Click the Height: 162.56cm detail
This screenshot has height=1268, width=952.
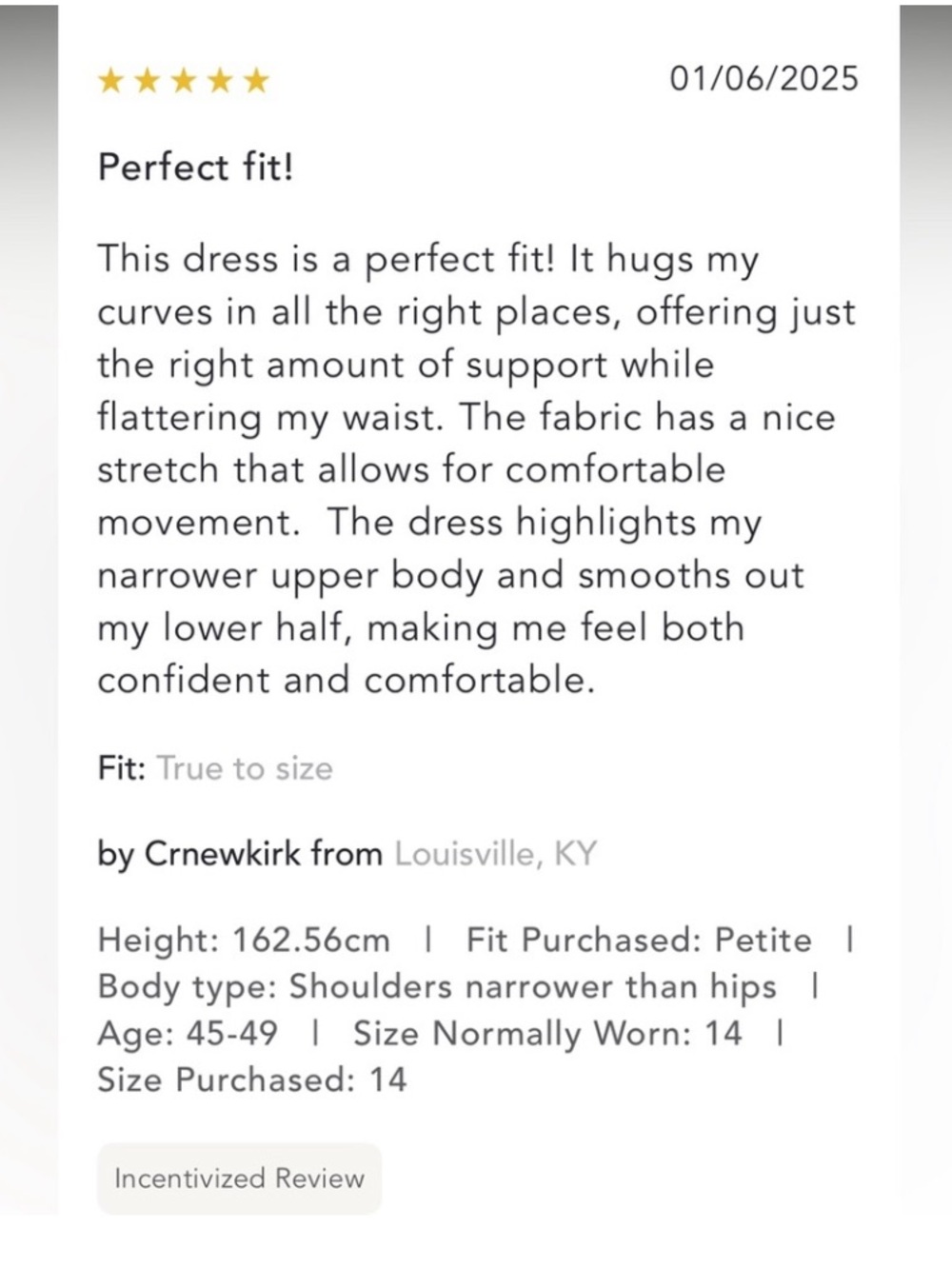(244, 941)
